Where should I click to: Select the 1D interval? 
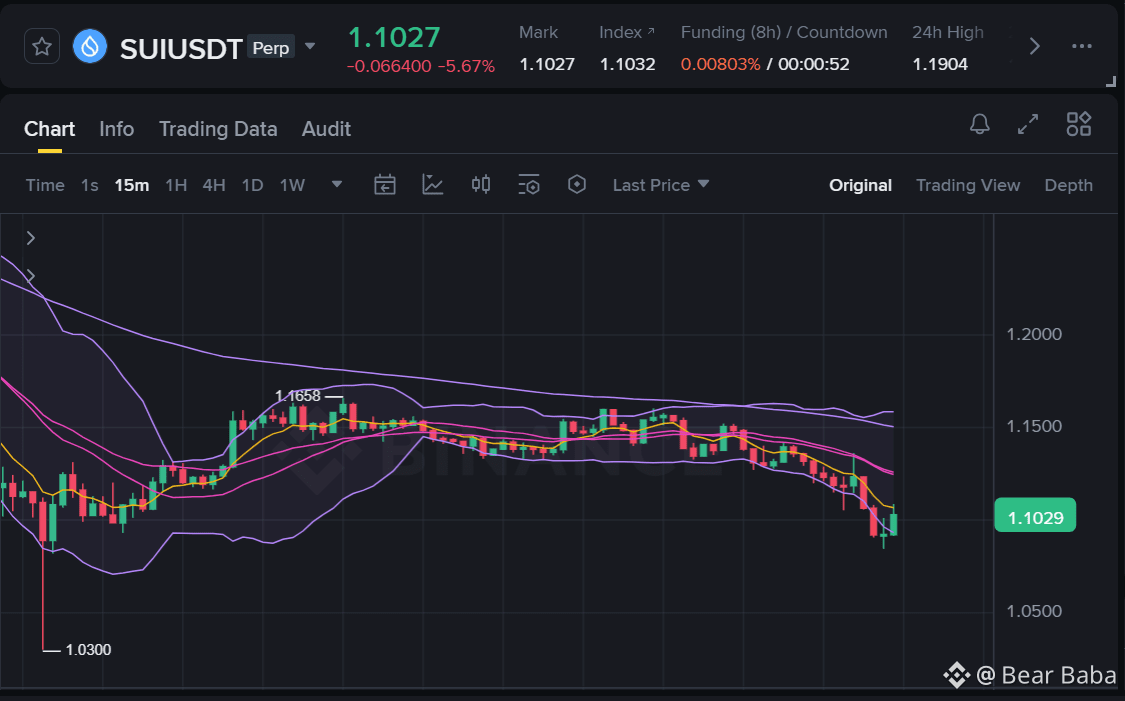coord(253,185)
